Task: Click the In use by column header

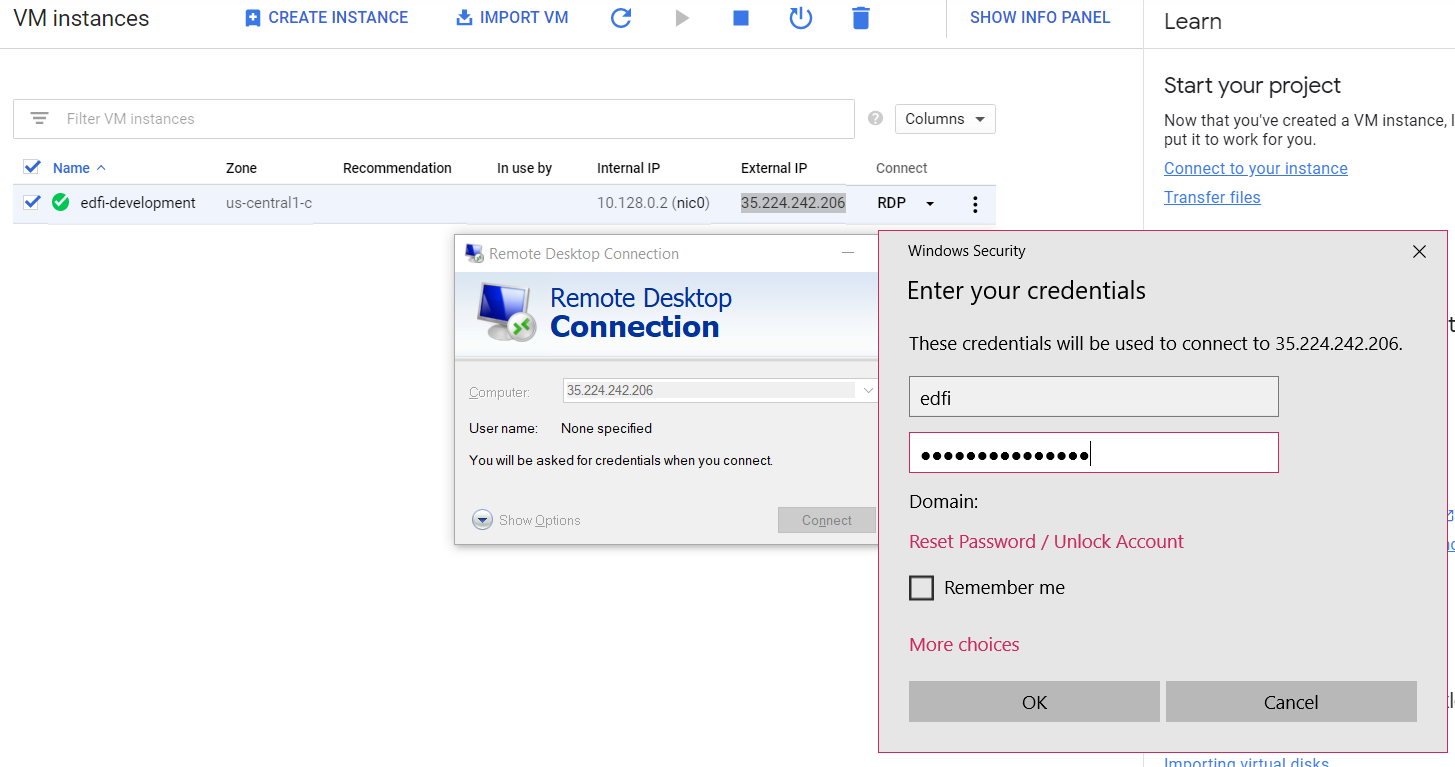Action: pos(524,168)
